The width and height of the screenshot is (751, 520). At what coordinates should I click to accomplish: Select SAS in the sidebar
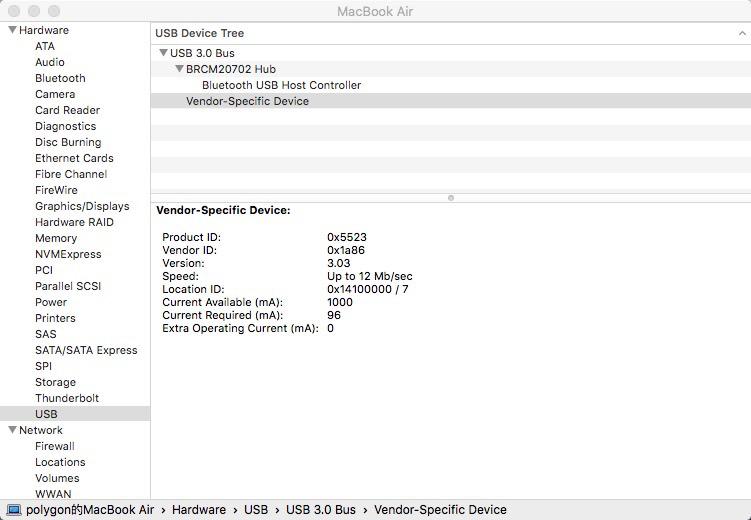[x=46, y=334]
